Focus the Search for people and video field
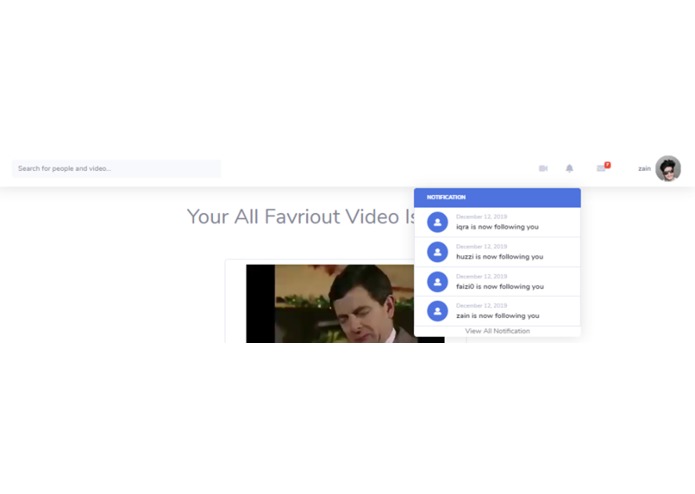The height and width of the screenshot is (494, 695). pos(117,168)
